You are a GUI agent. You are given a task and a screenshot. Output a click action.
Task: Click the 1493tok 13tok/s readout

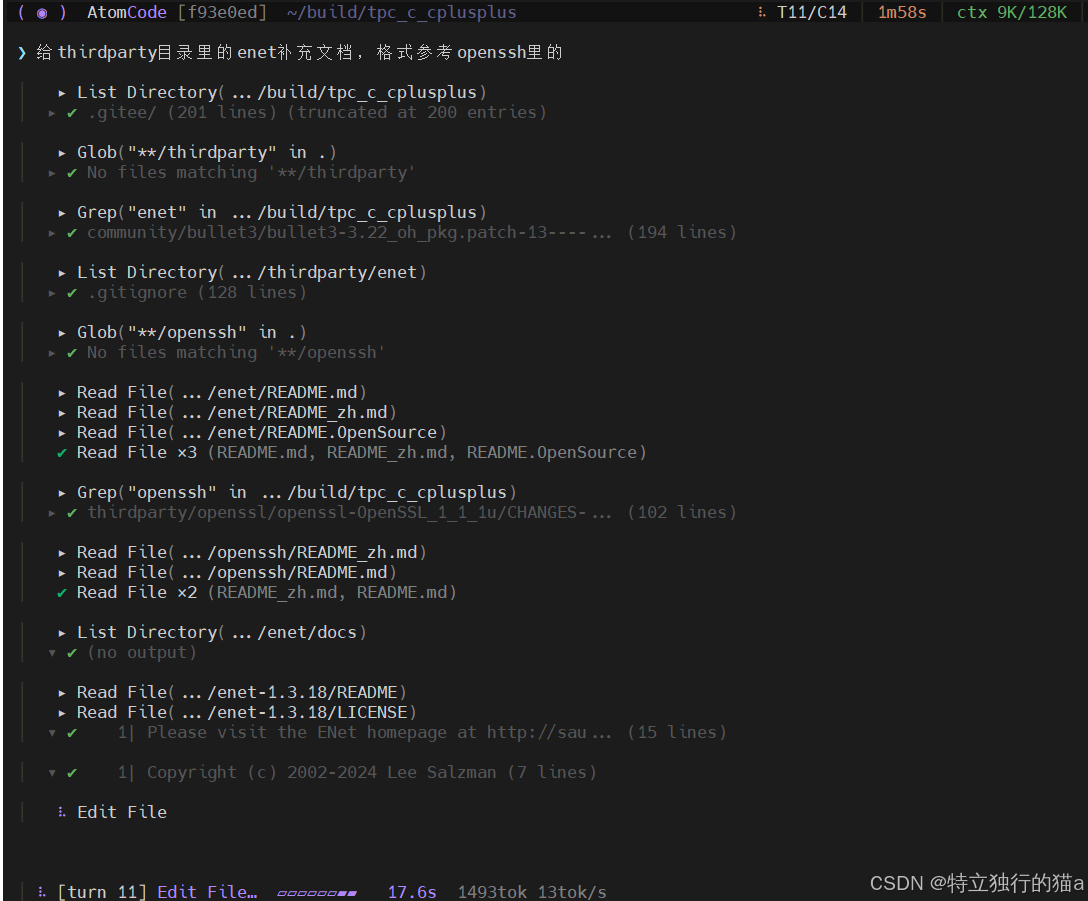(x=532, y=892)
